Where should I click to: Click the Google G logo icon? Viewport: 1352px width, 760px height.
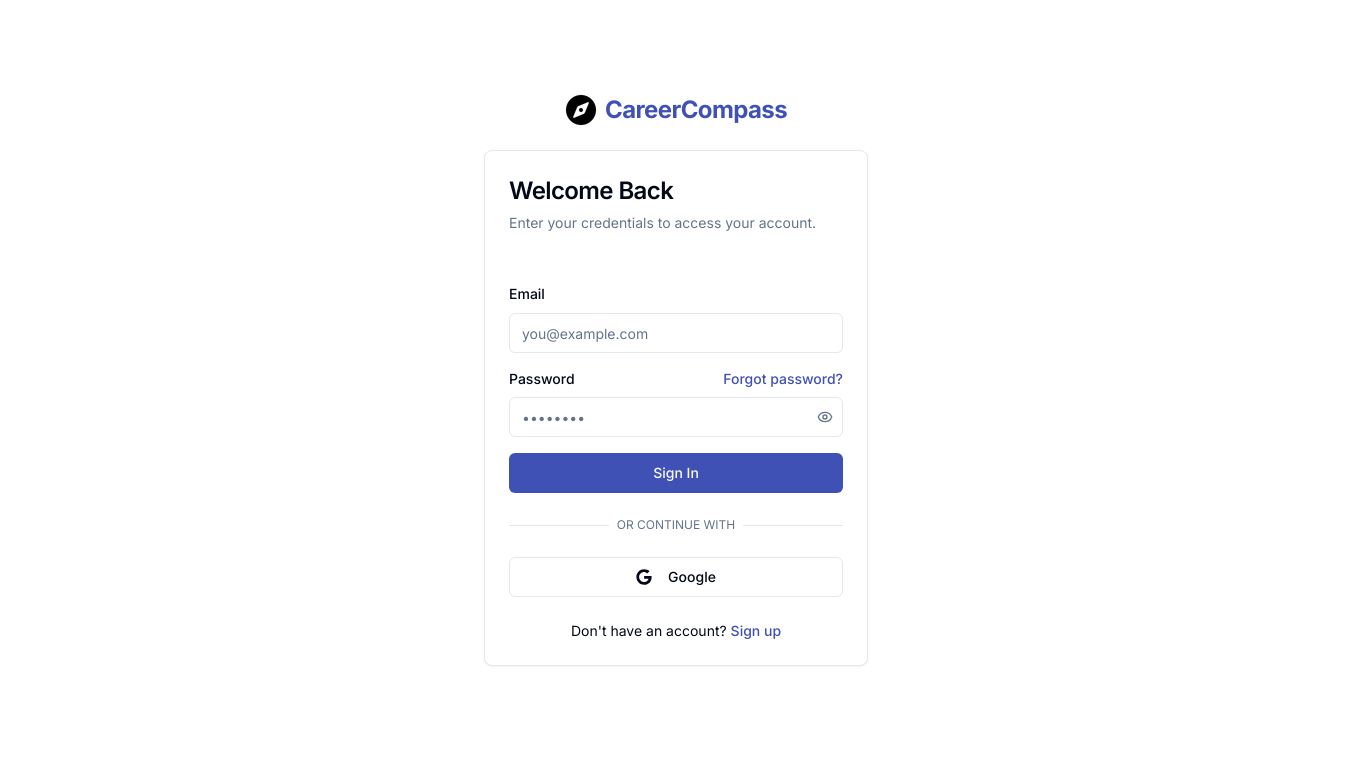click(644, 577)
